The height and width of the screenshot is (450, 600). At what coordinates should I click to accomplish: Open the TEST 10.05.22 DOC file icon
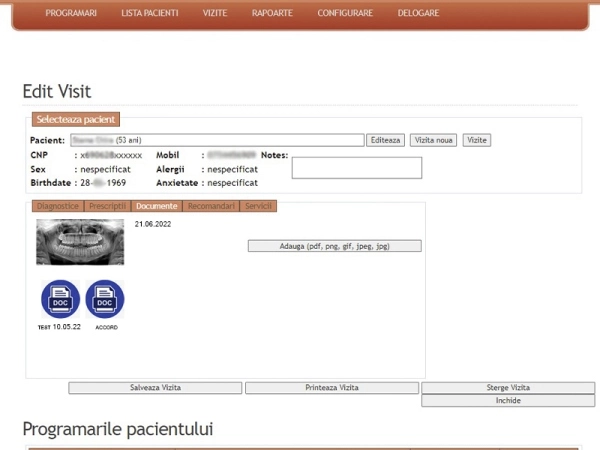pyautogui.click(x=60, y=299)
